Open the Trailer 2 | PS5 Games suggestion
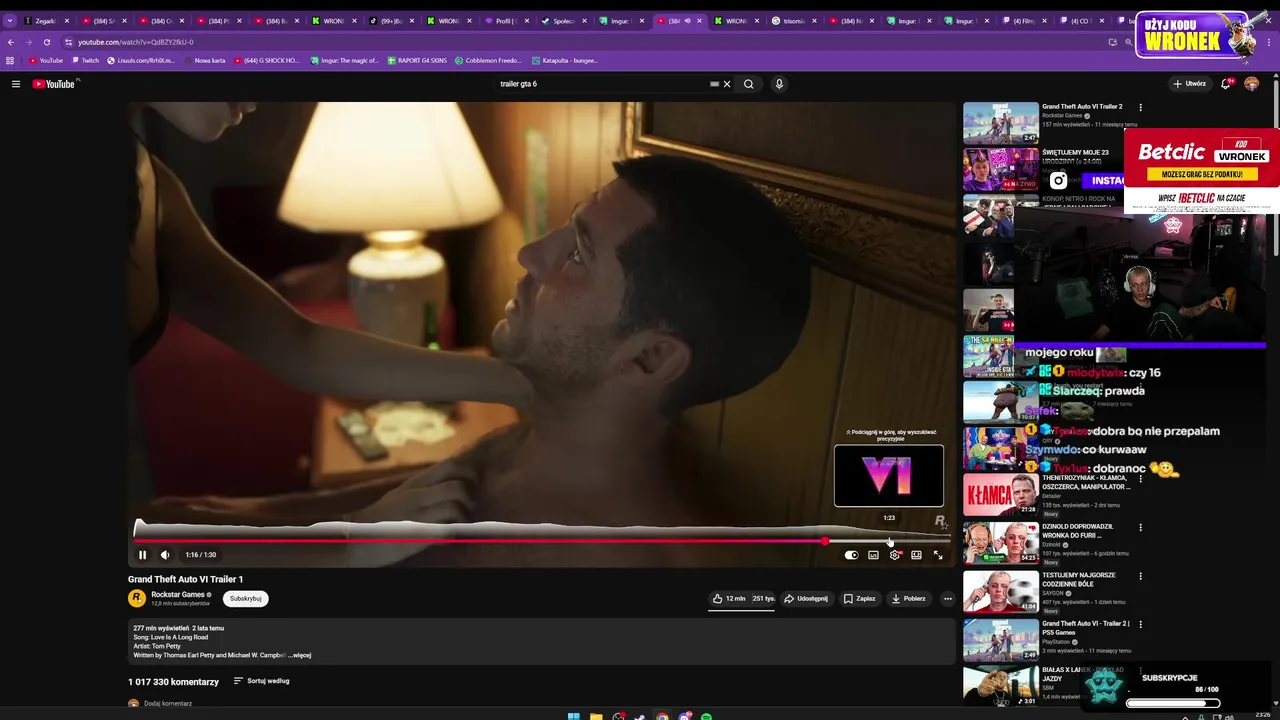The width and height of the screenshot is (1280, 720). [x=1085, y=628]
